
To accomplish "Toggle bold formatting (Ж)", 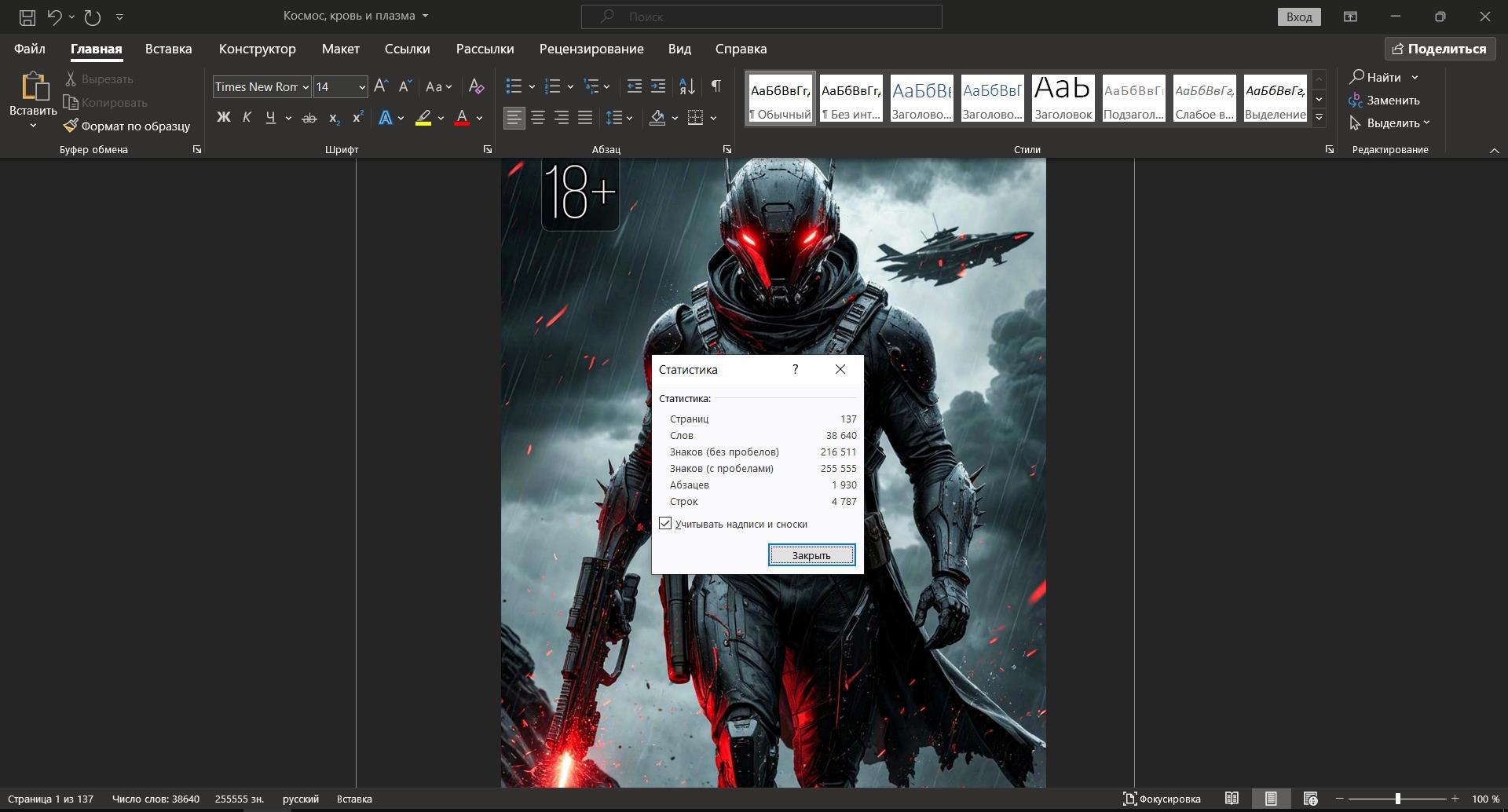I will tap(223, 118).
